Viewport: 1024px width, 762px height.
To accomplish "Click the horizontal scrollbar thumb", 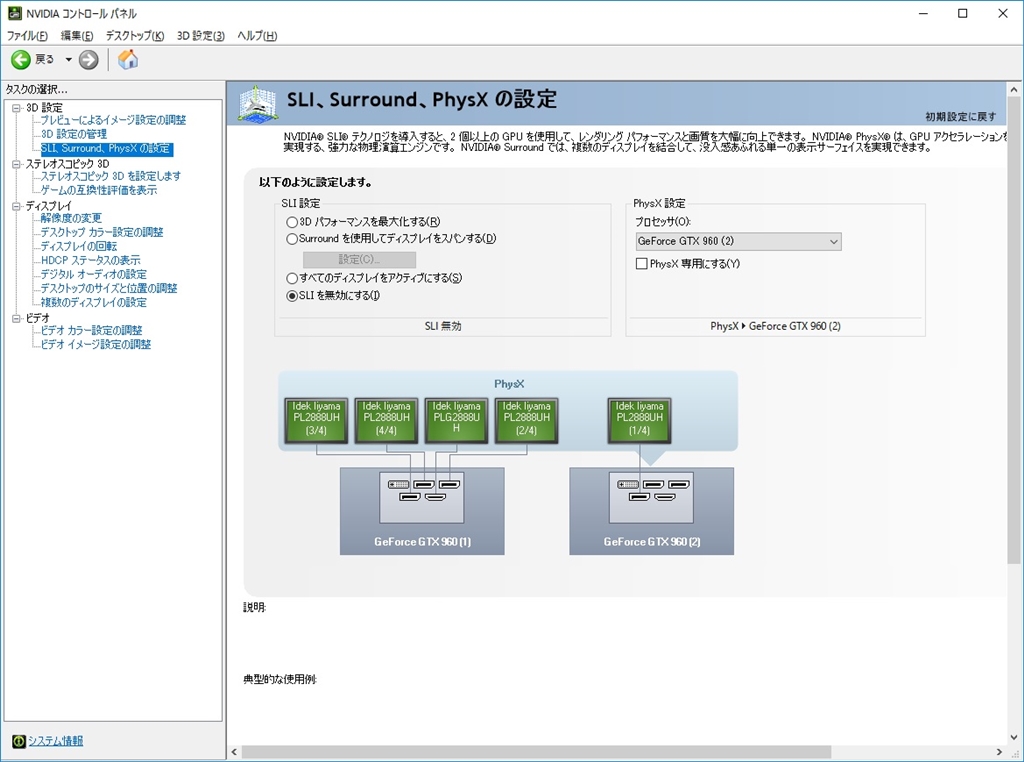I will (x=537, y=752).
